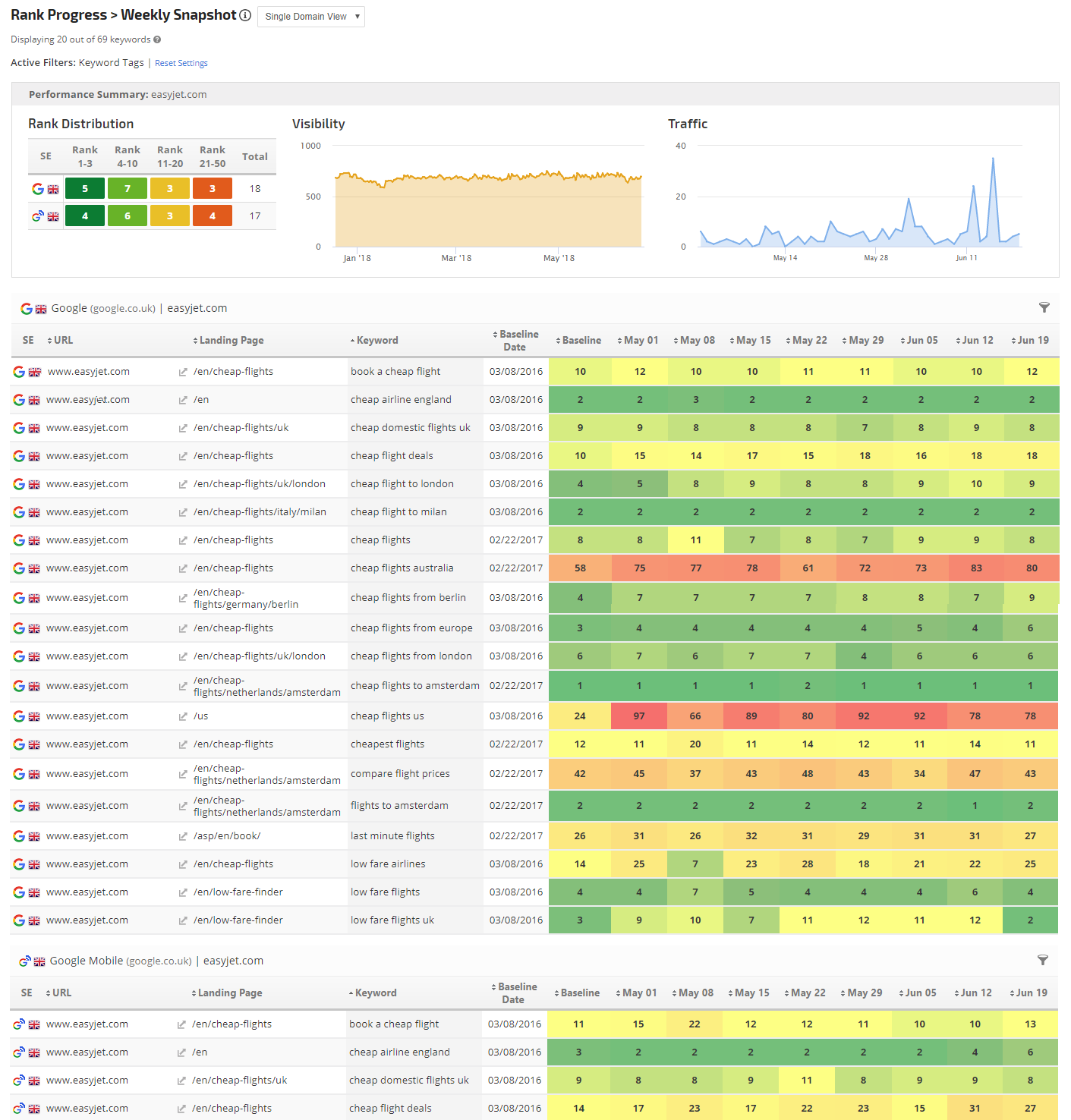The image size is (1071, 1120).
Task: Click external link icon for /asp/en/book/
Action: (183, 837)
